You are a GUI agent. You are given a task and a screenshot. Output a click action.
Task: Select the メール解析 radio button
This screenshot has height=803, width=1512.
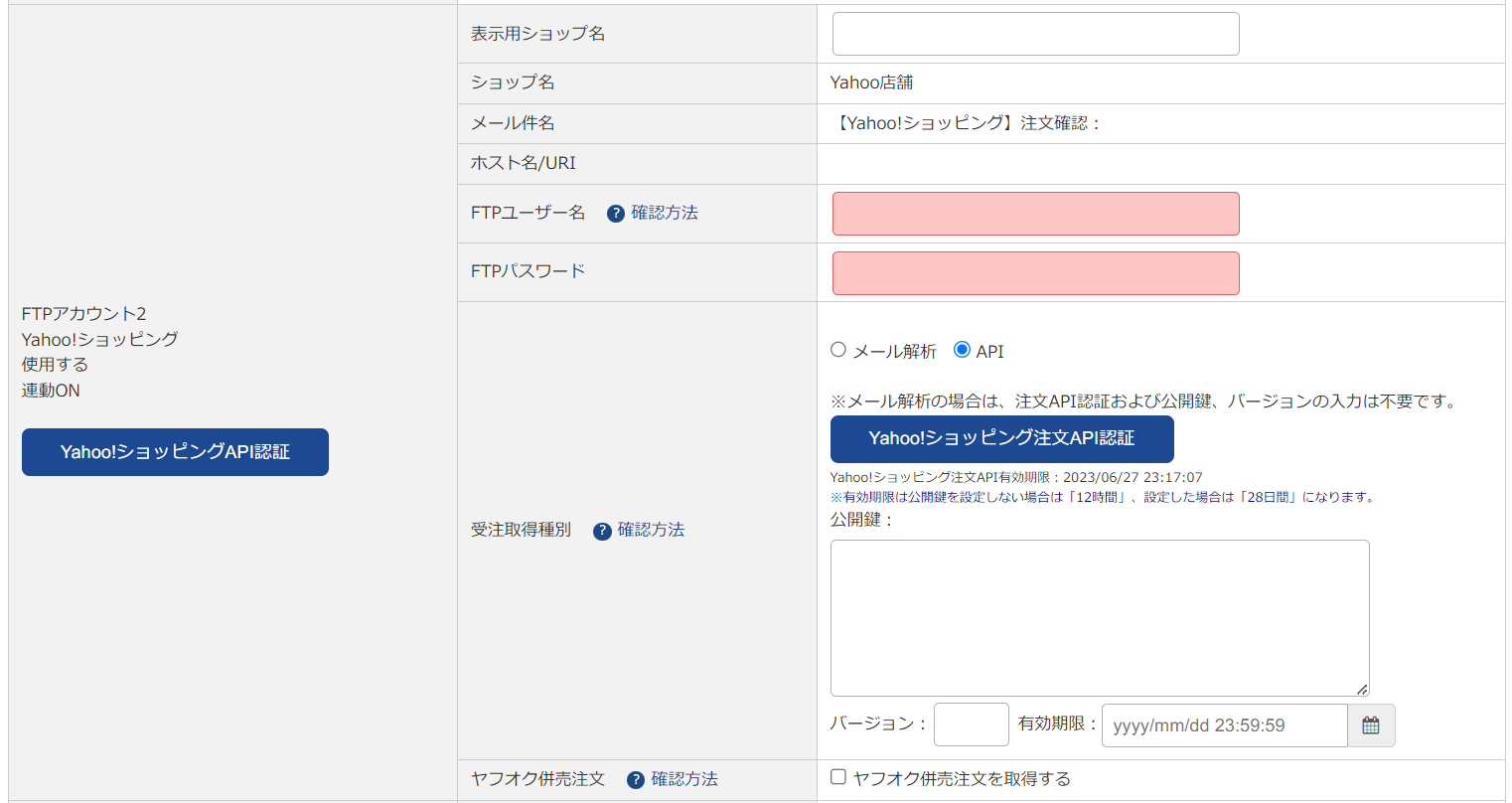838,350
